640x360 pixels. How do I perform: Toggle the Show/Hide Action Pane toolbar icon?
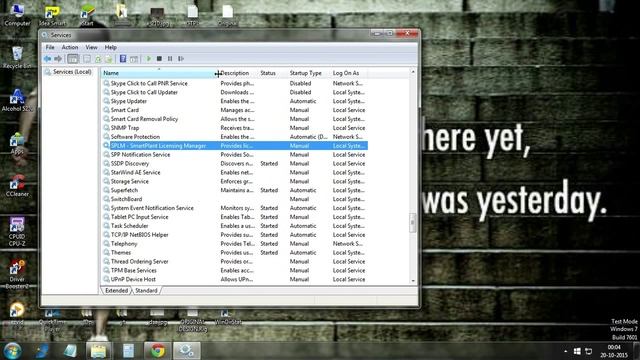134,59
